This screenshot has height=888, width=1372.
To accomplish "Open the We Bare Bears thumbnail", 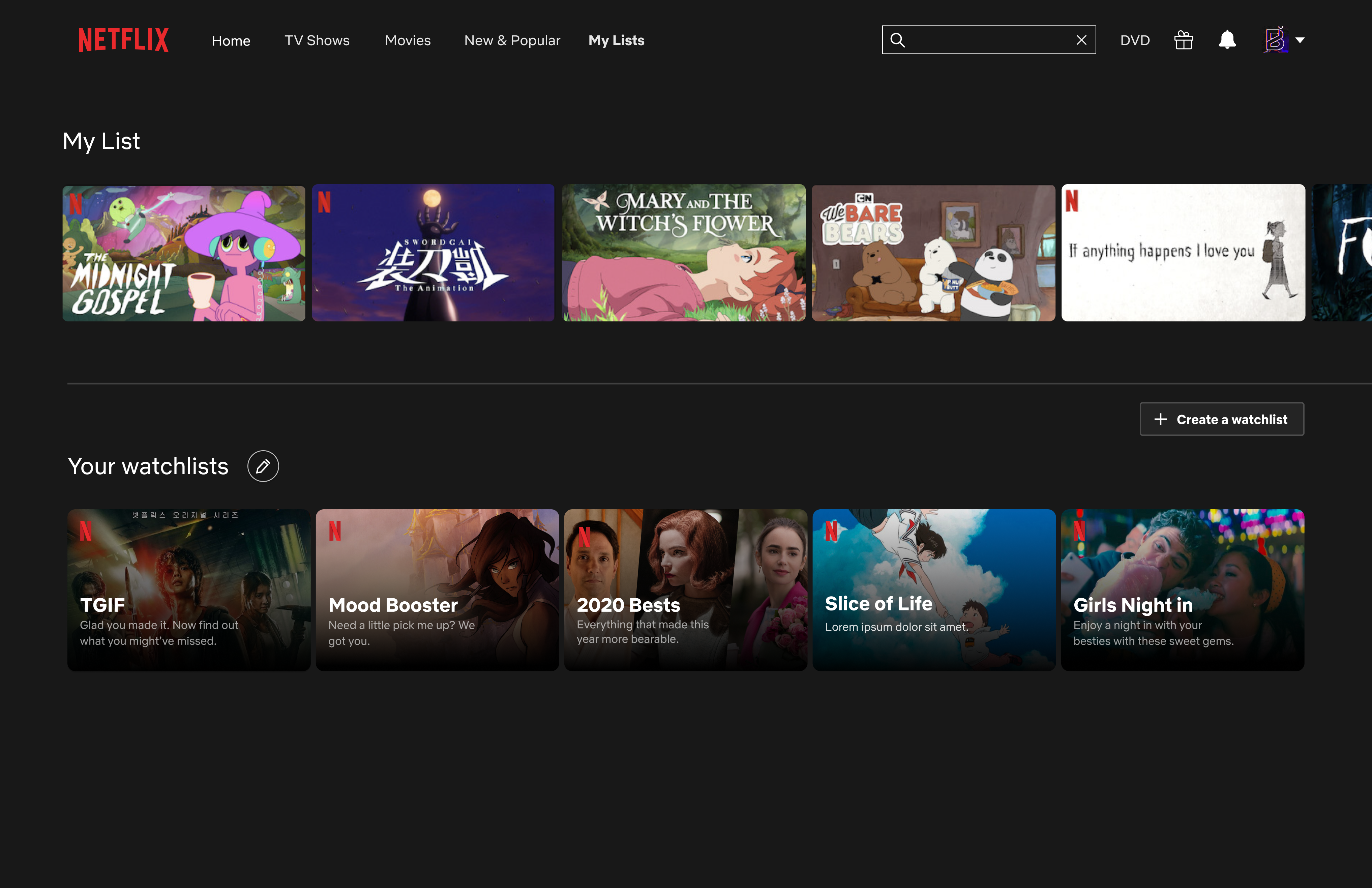I will coord(933,253).
